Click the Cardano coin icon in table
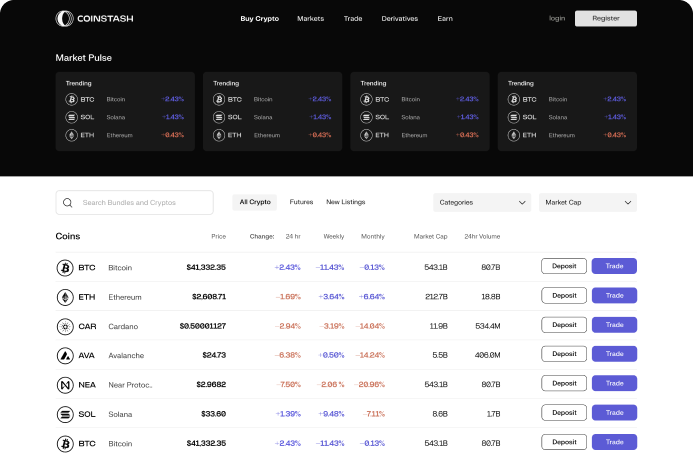The height and width of the screenshot is (472, 693). 65,327
